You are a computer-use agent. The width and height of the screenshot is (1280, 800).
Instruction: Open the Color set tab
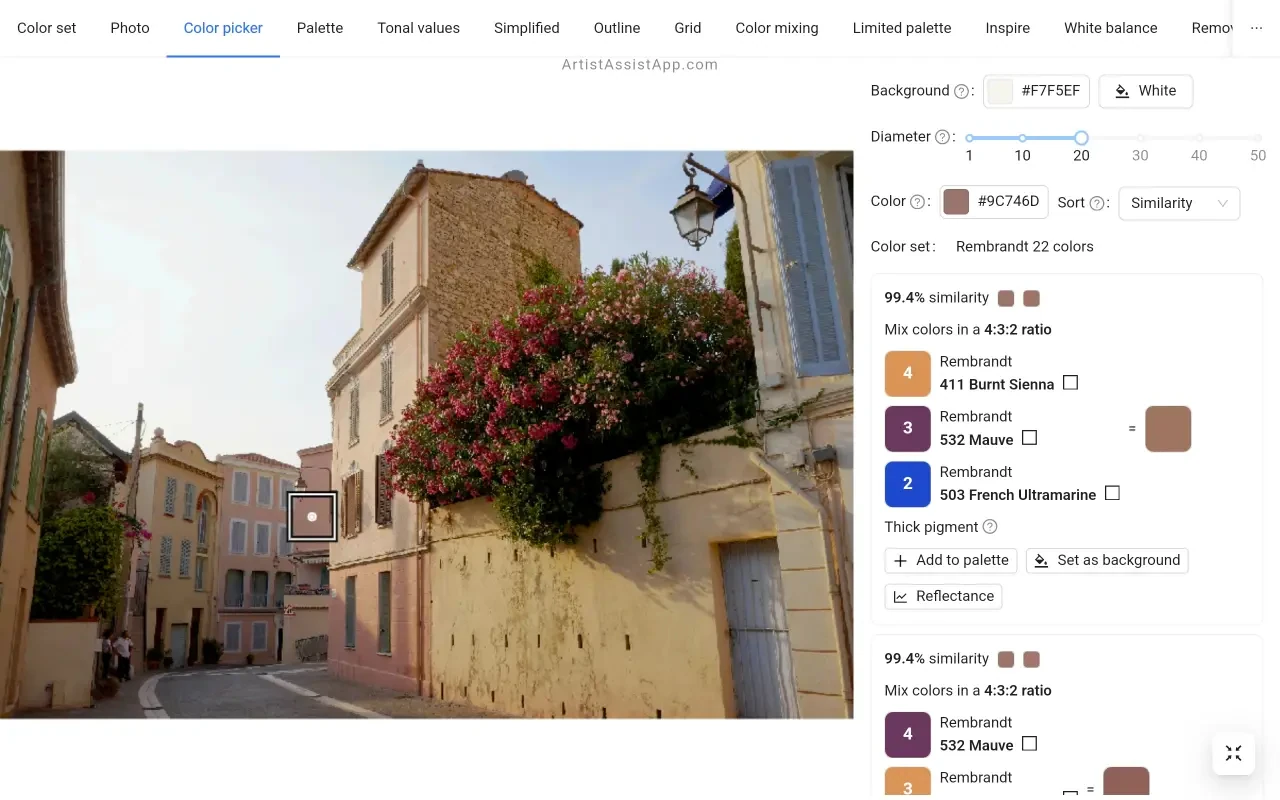click(x=47, y=28)
